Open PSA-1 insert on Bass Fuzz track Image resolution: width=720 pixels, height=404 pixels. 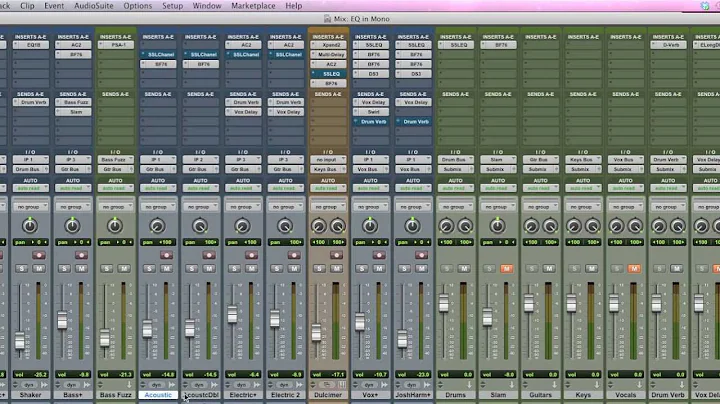point(115,45)
